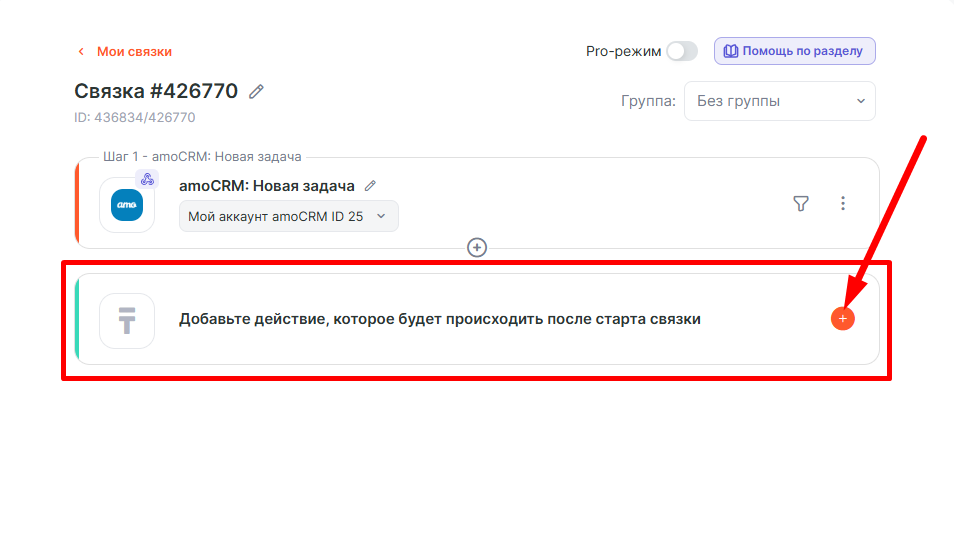Enable the Pro-режим switch
The image size is (954, 534).
tap(682, 51)
